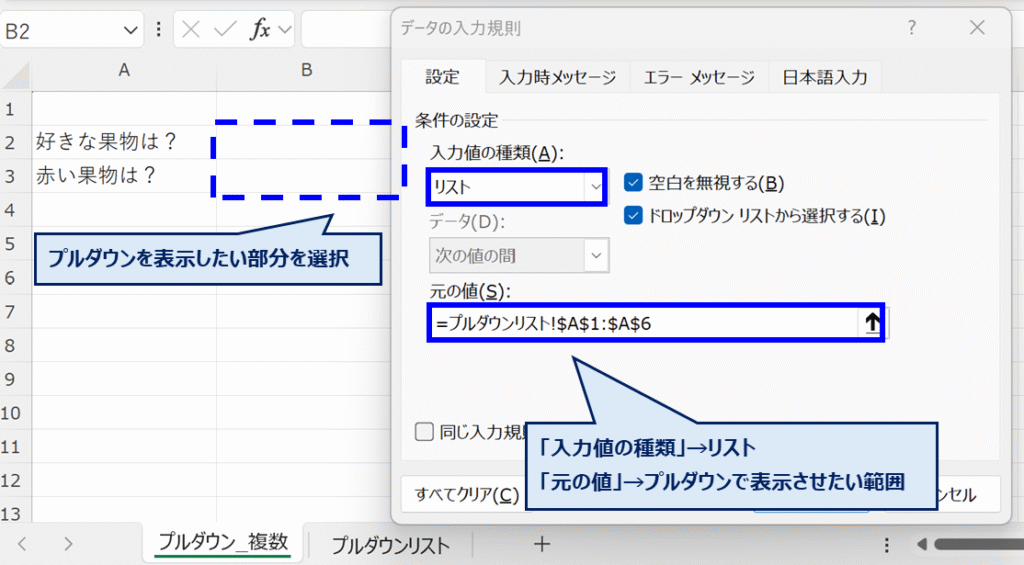
Task: Toggle ドロップダウン リストから選択する checkbox
Action: [x=633, y=215]
